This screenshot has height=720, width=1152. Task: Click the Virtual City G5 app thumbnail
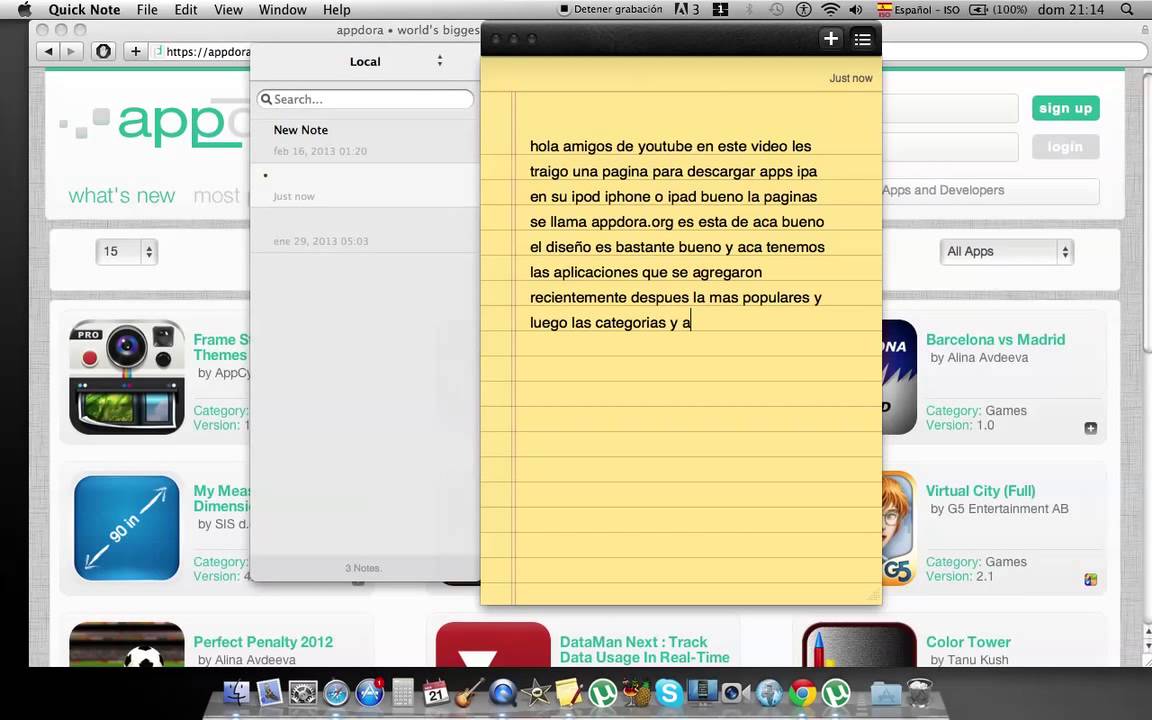coord(899,528)
